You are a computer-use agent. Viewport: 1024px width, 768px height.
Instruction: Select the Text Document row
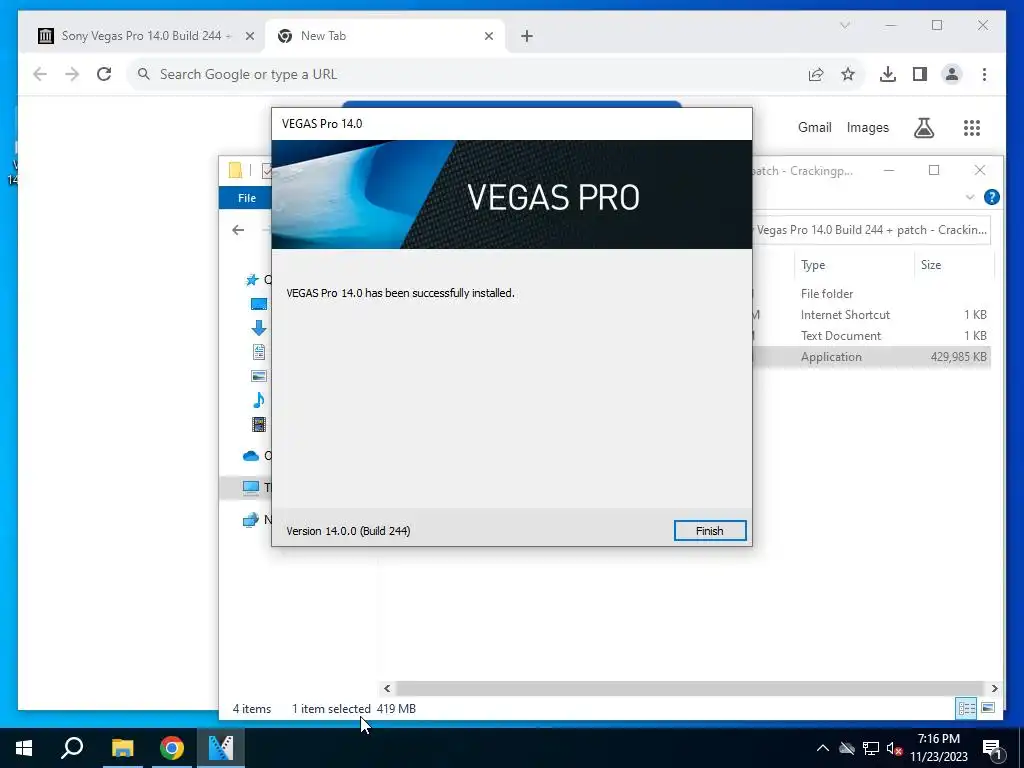coord(872,335)
